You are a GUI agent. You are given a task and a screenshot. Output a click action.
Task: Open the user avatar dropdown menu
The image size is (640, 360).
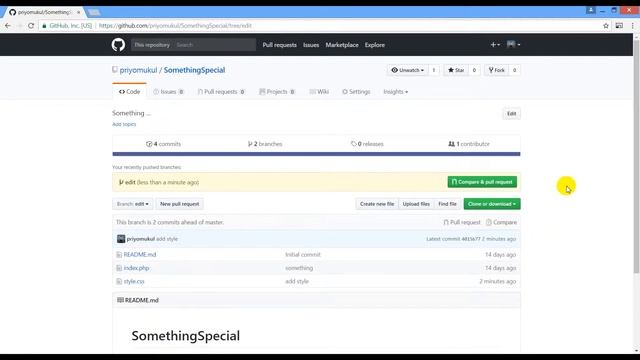tap(513, 44)
